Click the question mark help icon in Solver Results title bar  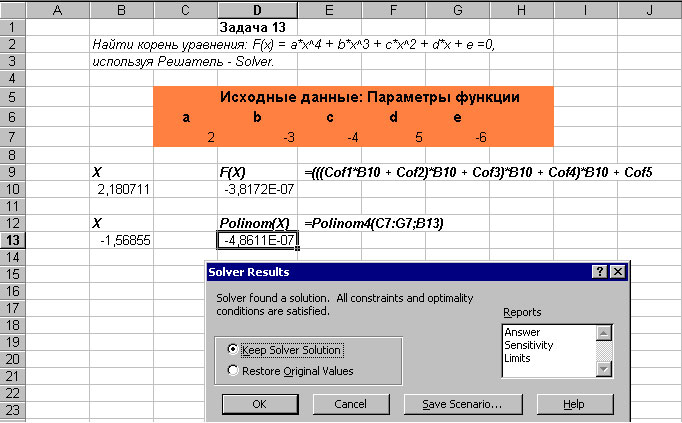point(600,272)
